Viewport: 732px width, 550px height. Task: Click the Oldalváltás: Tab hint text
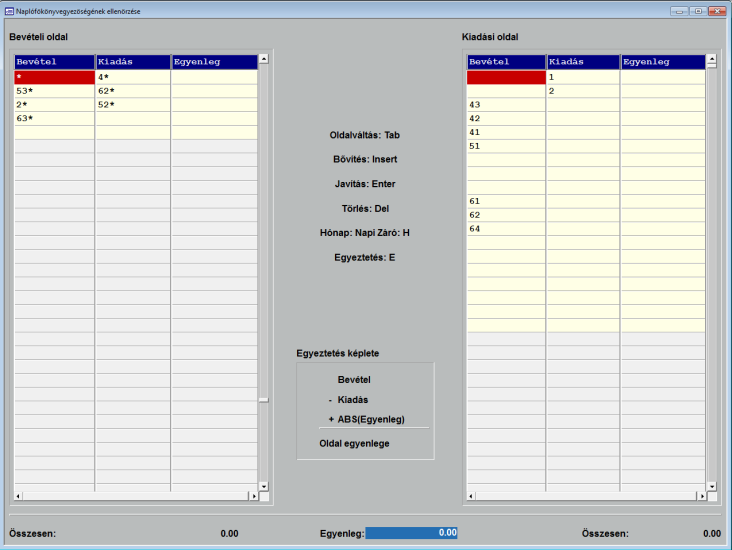(365, 135)
